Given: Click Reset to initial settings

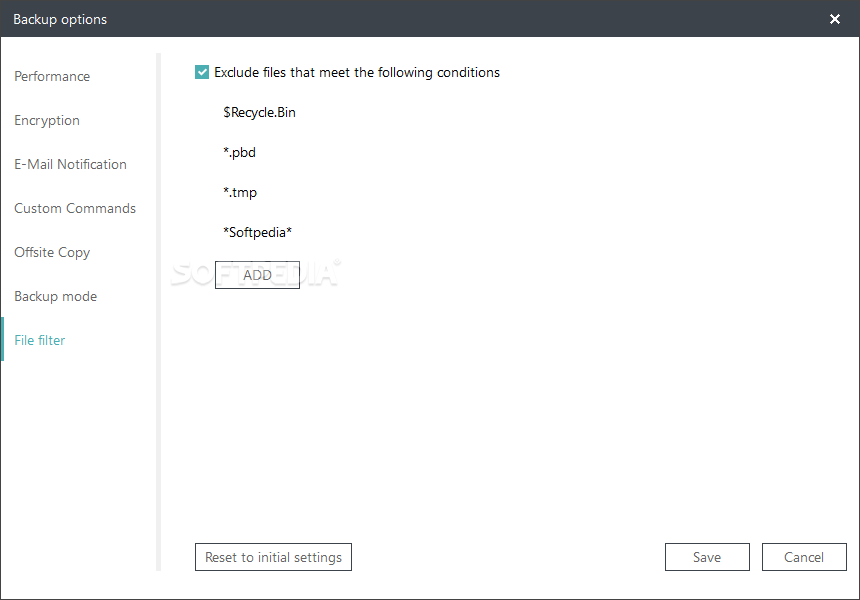Looking at the screenshot, I should tap(273, 557).
